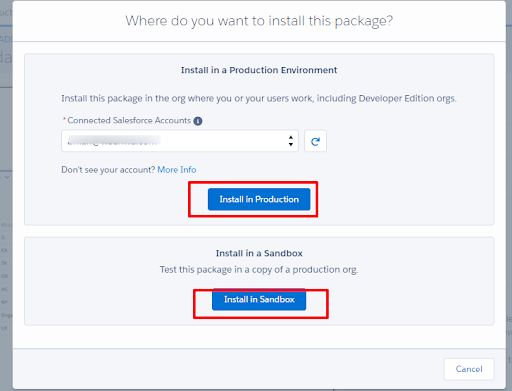Click the Install in Production button
The height and width of the screenshot is (391, 512).
coord(259,199)
